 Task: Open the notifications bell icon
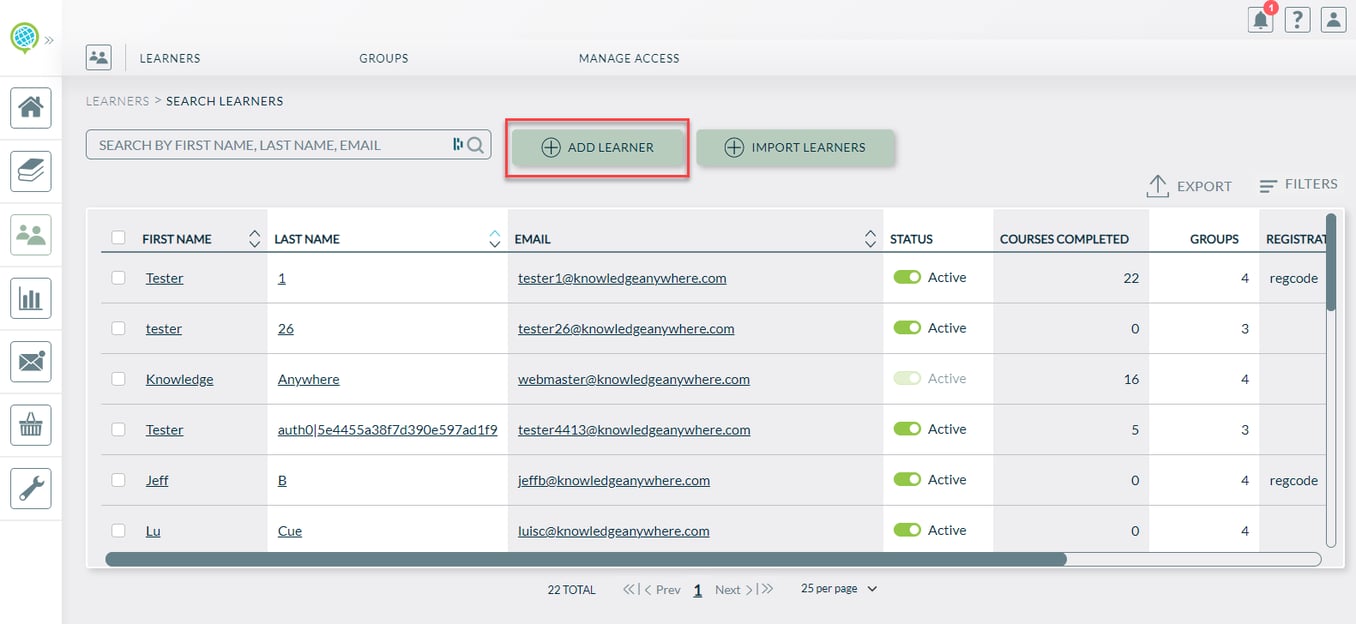pyautogui.click(x=1261, y=19)
